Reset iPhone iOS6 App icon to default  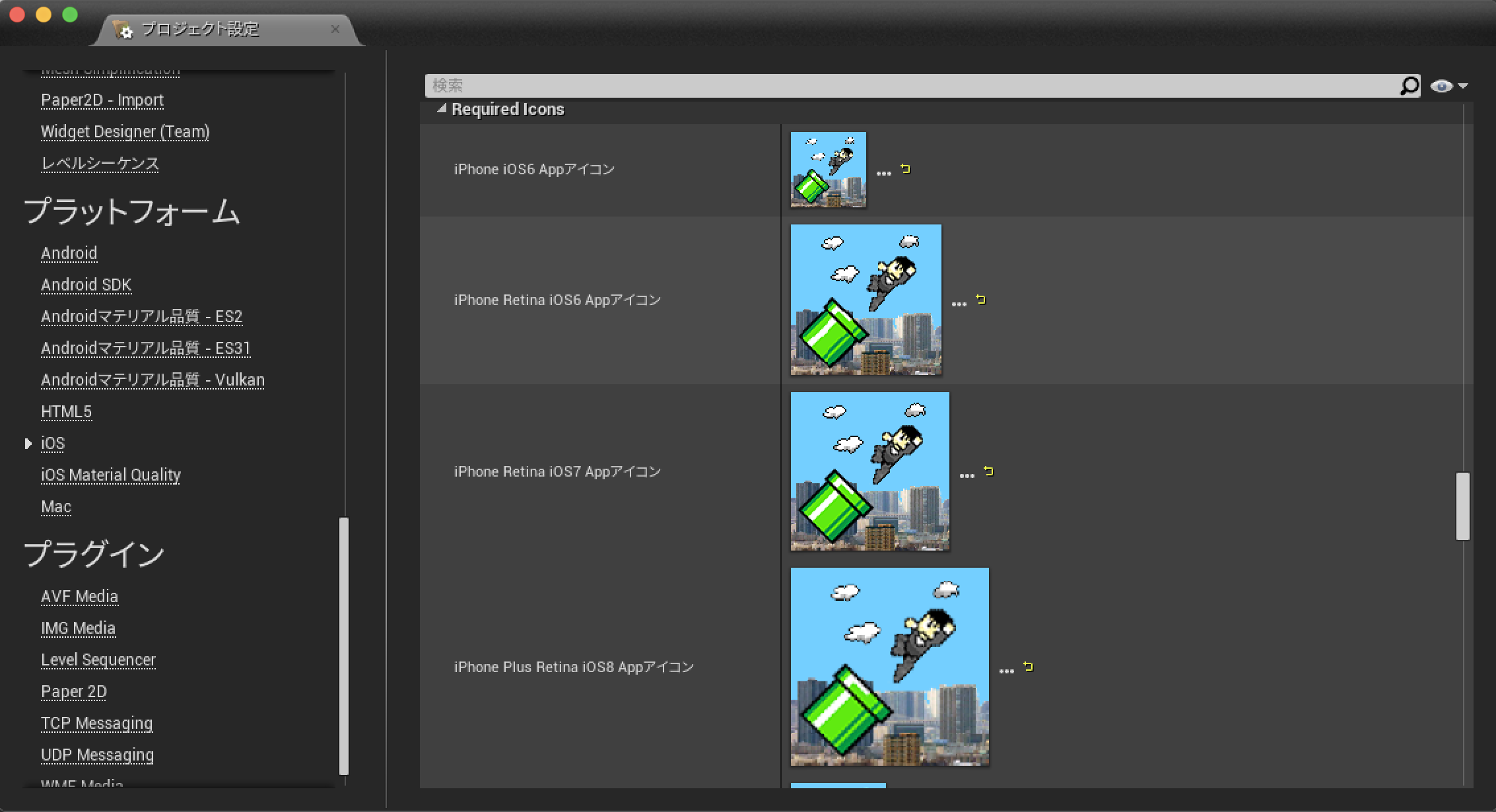click(905, 169)
